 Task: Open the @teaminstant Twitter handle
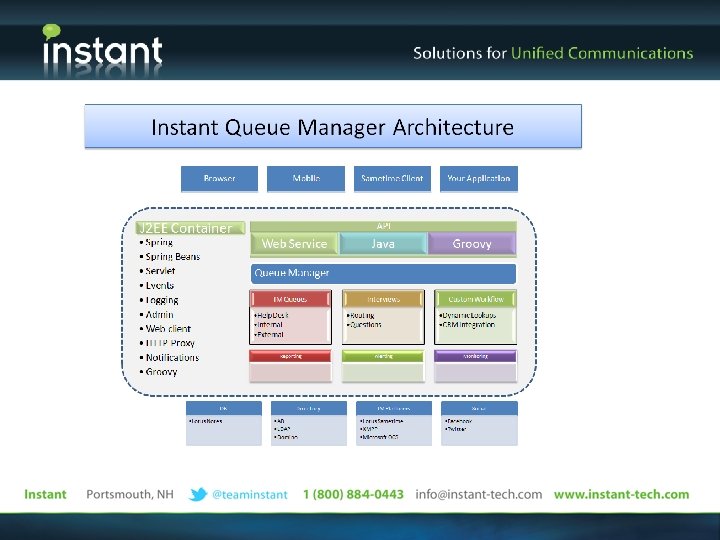tap(250, 495)
